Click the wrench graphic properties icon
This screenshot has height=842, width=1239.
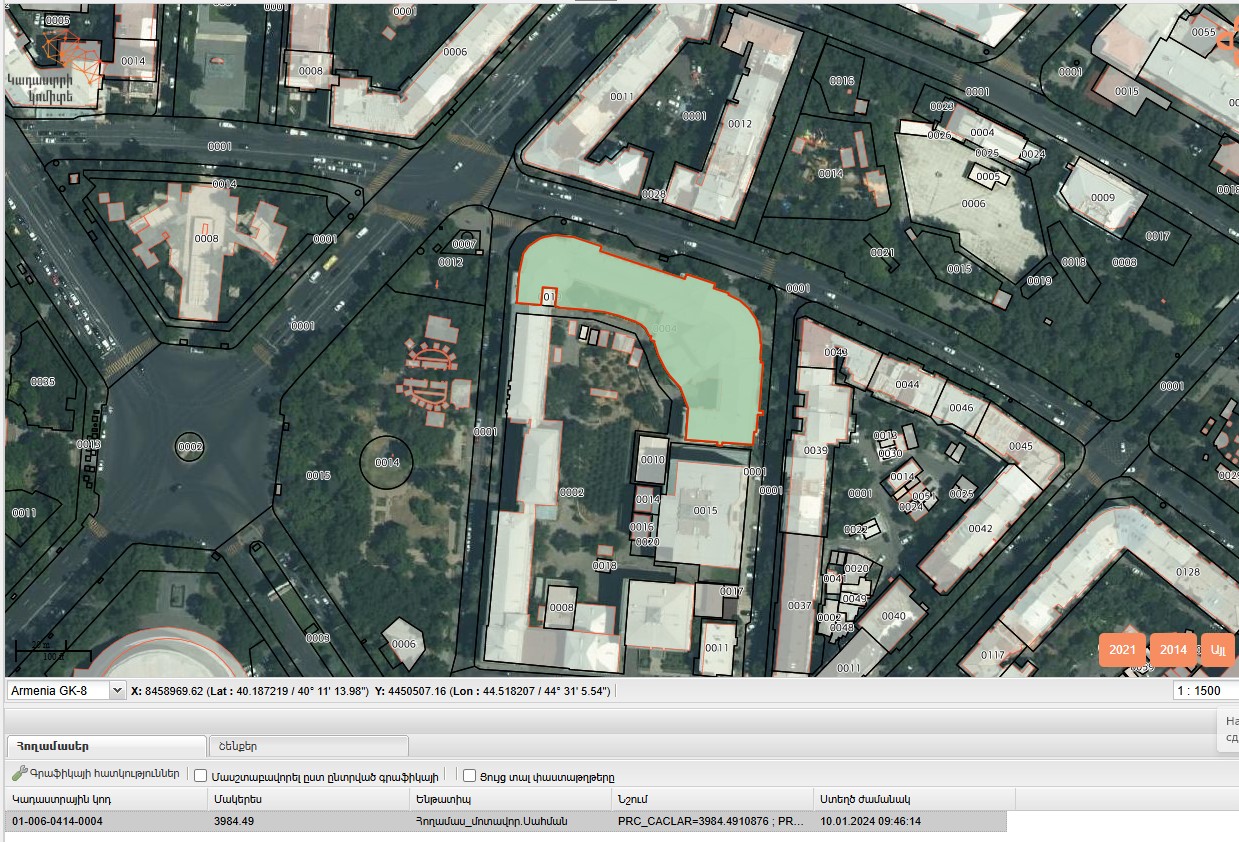tap(18, 774)
